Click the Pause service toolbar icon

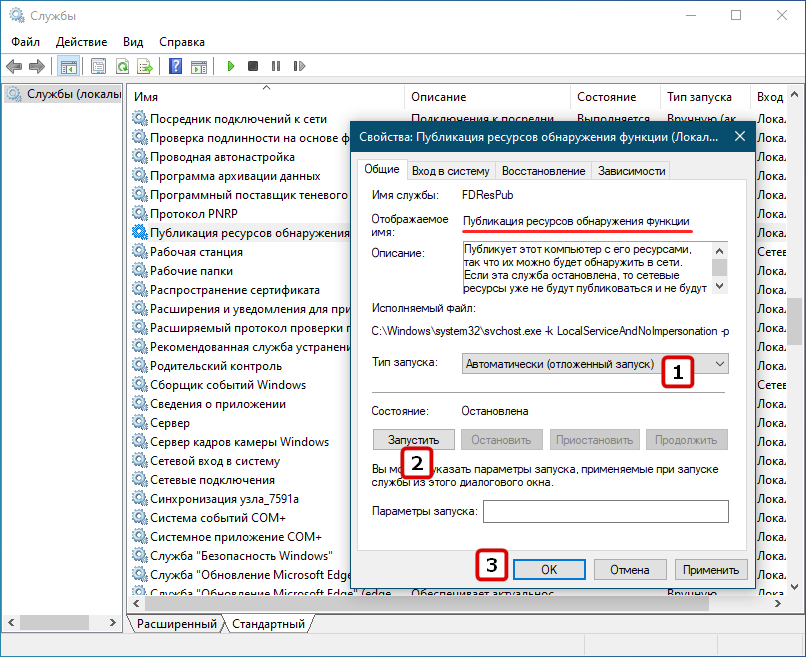pyautogui.click(x=276, y=66)
